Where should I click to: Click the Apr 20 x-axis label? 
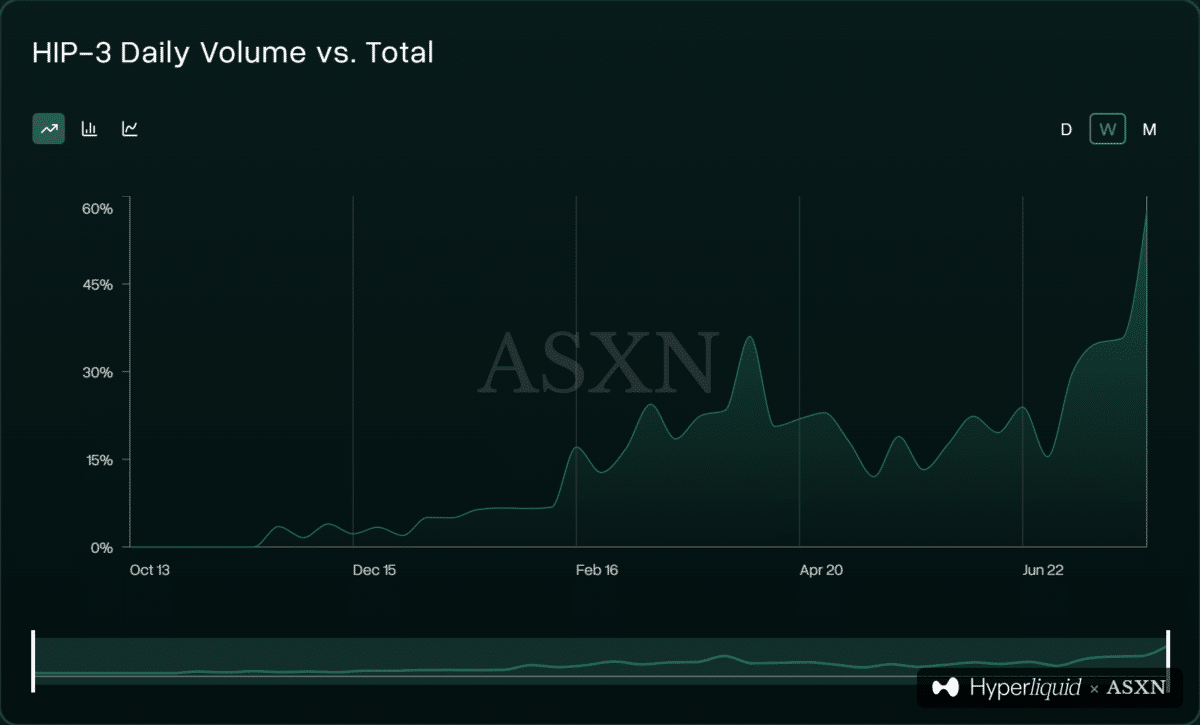pyautogui.click(x=822, y=571)
